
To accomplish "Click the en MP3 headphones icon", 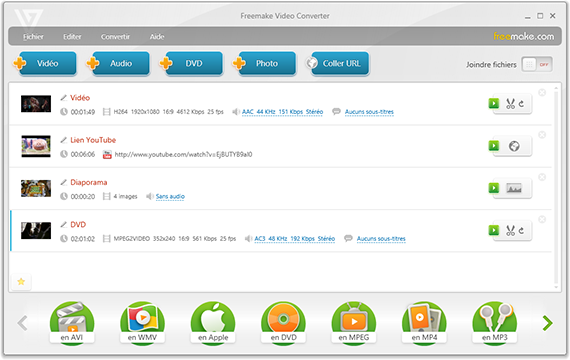I will (495, 322).
